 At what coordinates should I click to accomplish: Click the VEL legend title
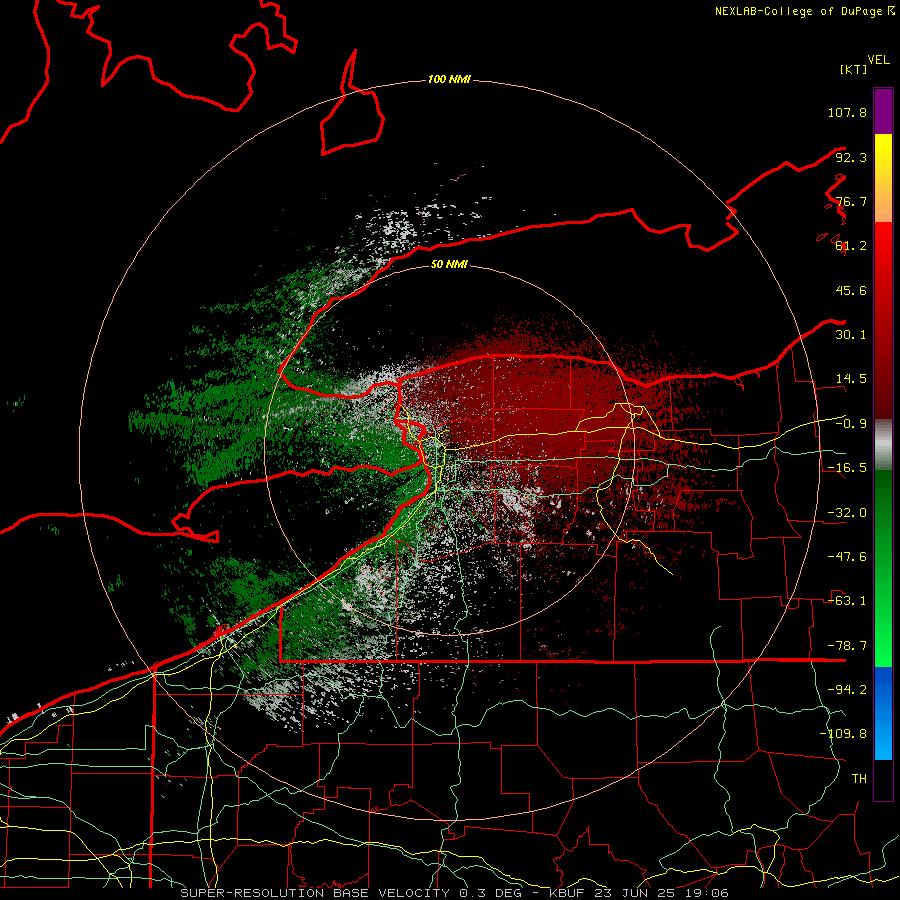878,59
